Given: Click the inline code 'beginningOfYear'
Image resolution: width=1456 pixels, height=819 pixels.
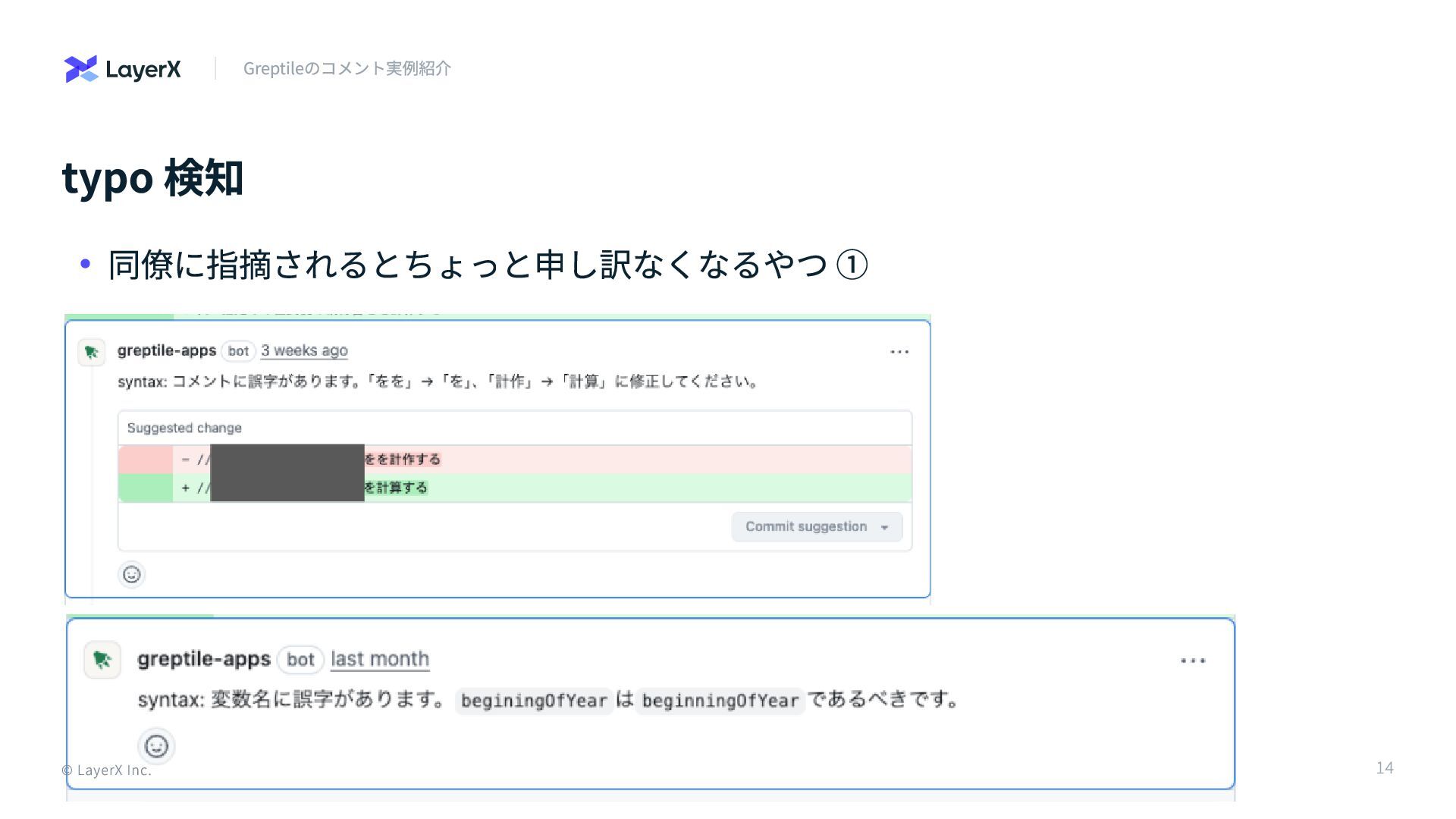Looking at the screenshot, I should pos(720,701).
